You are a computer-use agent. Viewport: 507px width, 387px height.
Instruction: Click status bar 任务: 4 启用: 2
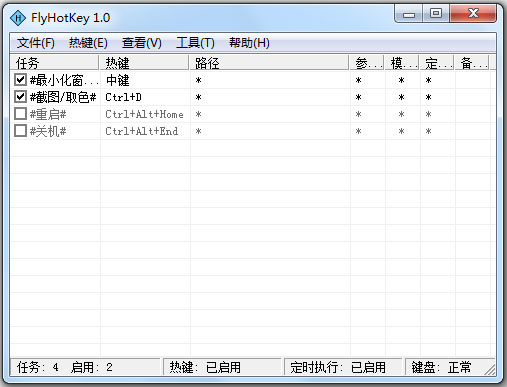pyautogui.click(x=85, y=367)
